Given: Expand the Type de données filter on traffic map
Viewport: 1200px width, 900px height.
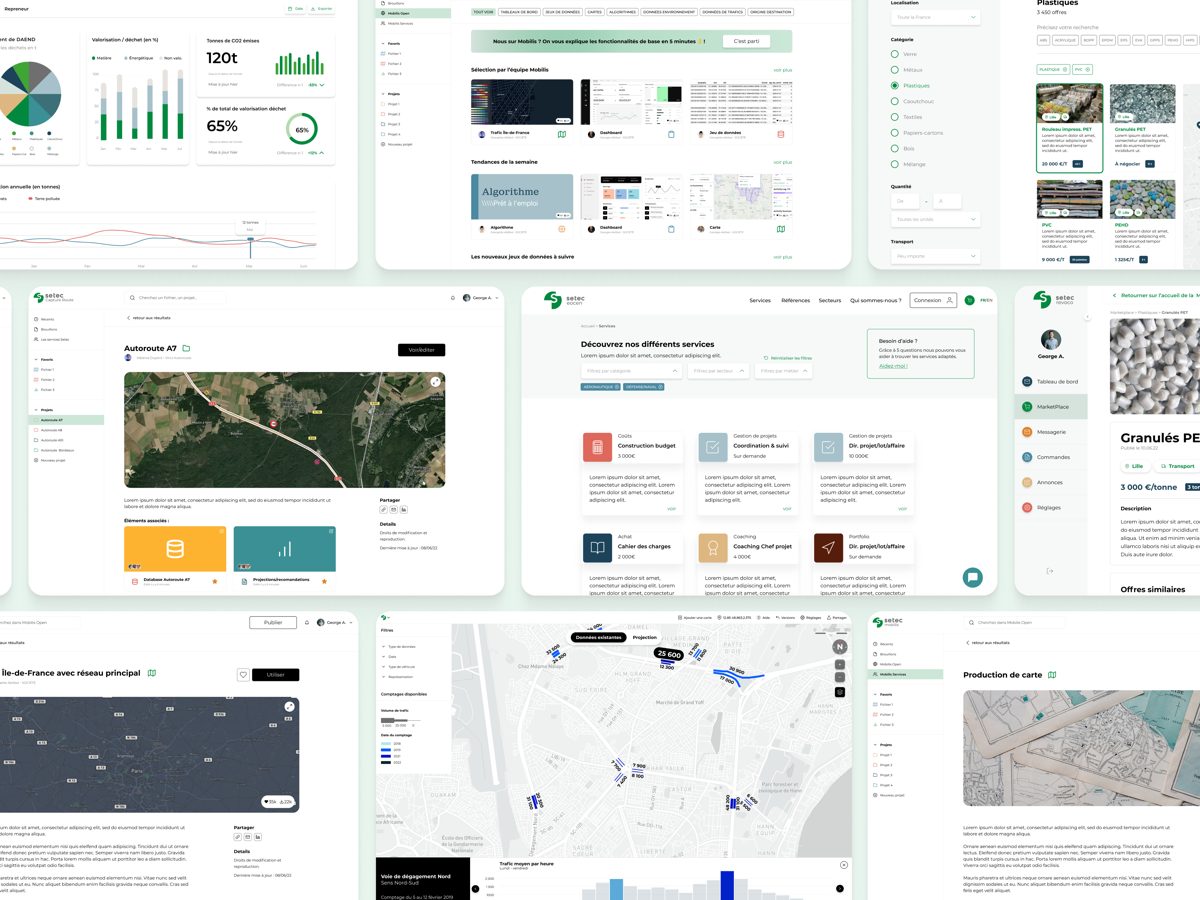Looking at the screenshot, I should (401, 647).
